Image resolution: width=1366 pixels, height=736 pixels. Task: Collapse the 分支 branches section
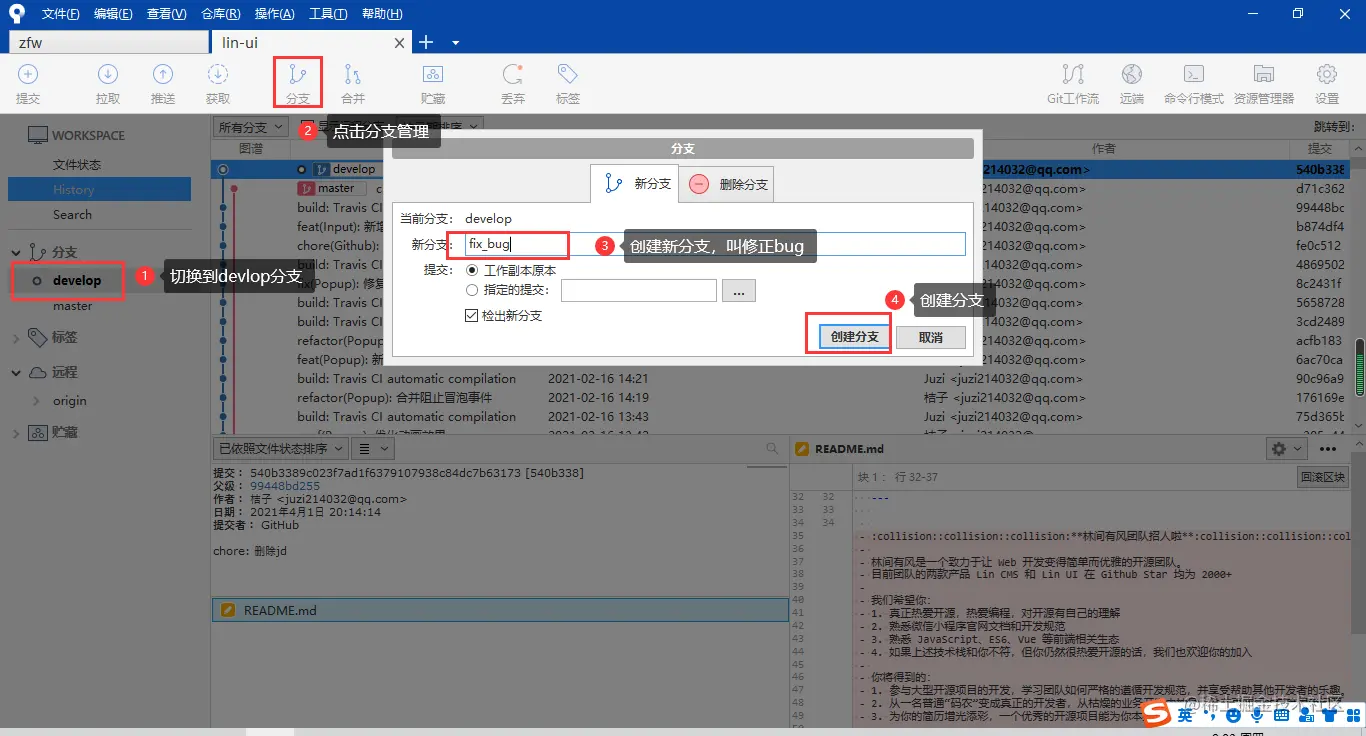tap(16, 252)
